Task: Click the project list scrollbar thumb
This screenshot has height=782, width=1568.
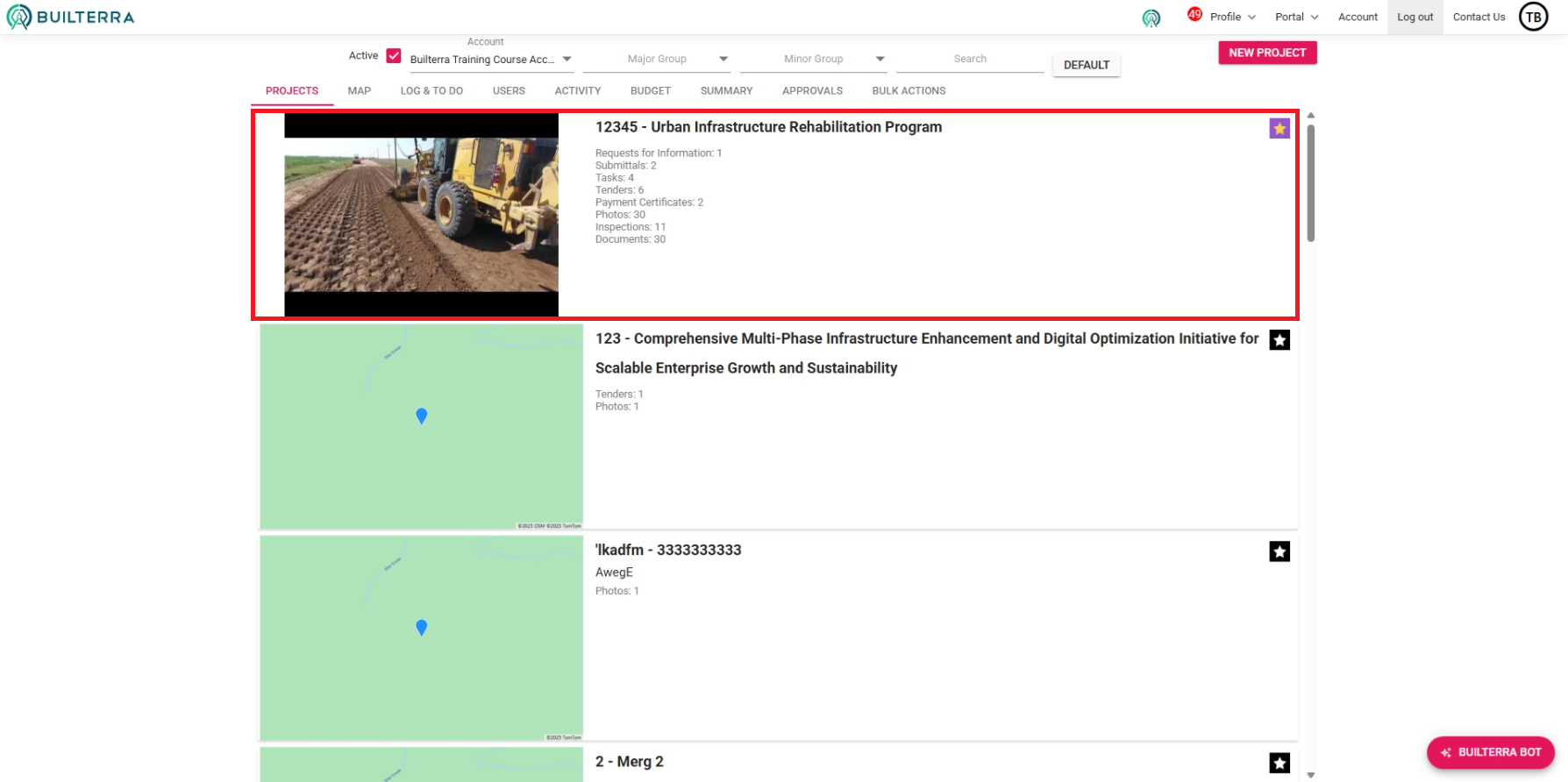Action: (x=1310, y=182)
